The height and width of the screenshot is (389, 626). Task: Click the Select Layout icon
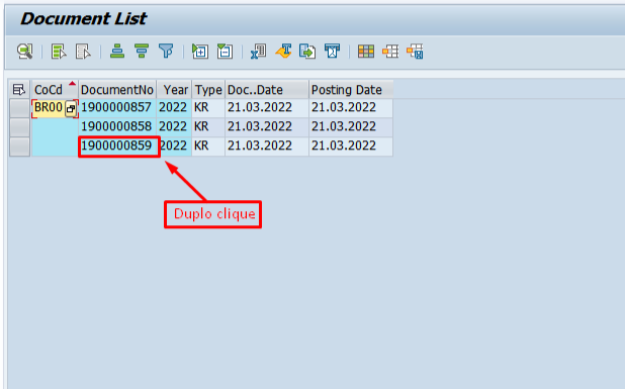tap(390, 52)
